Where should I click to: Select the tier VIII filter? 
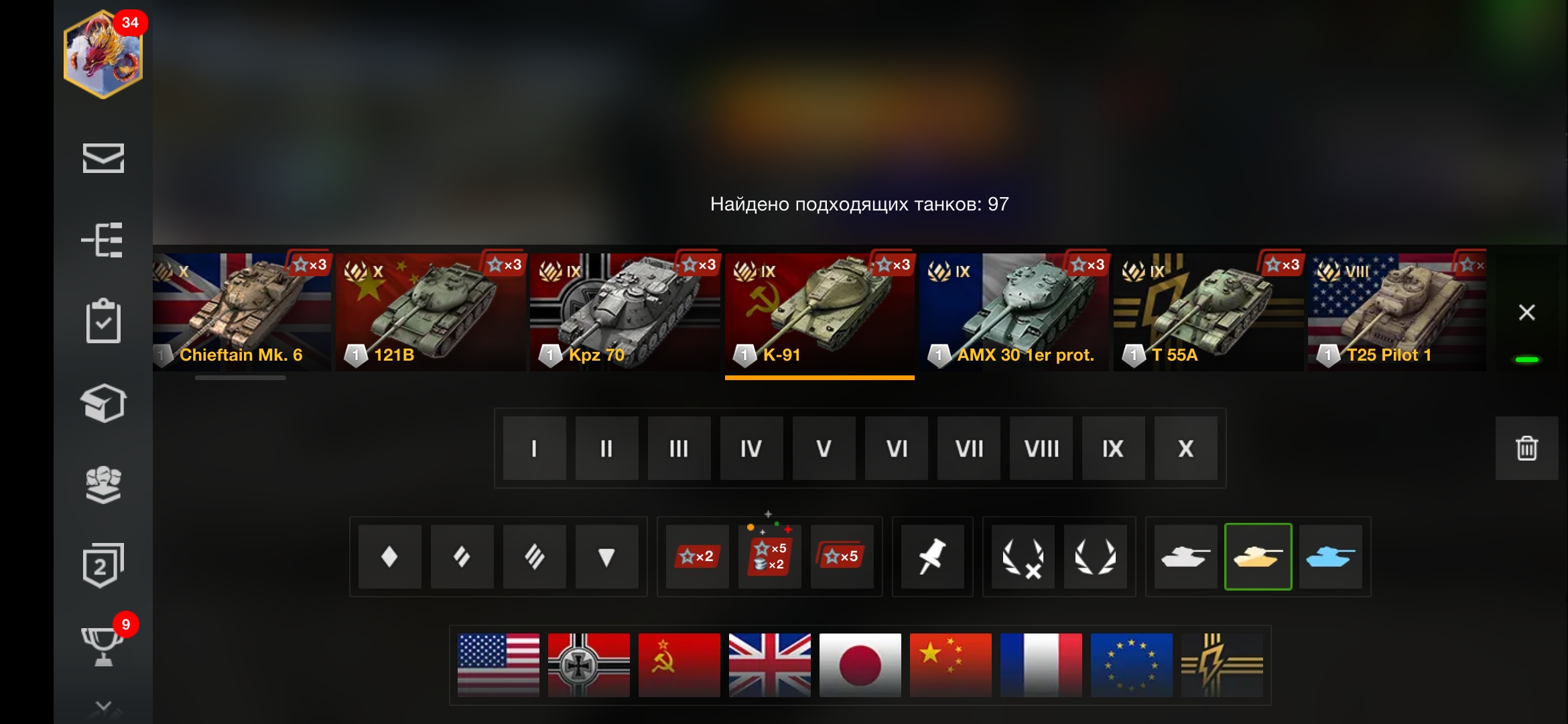click(x=1041, y=448)
